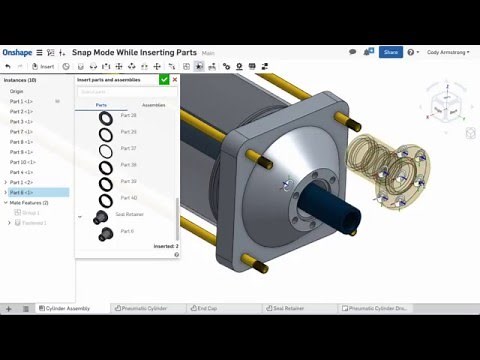
Task: Open the notifications bell
Action: [368, 52]
